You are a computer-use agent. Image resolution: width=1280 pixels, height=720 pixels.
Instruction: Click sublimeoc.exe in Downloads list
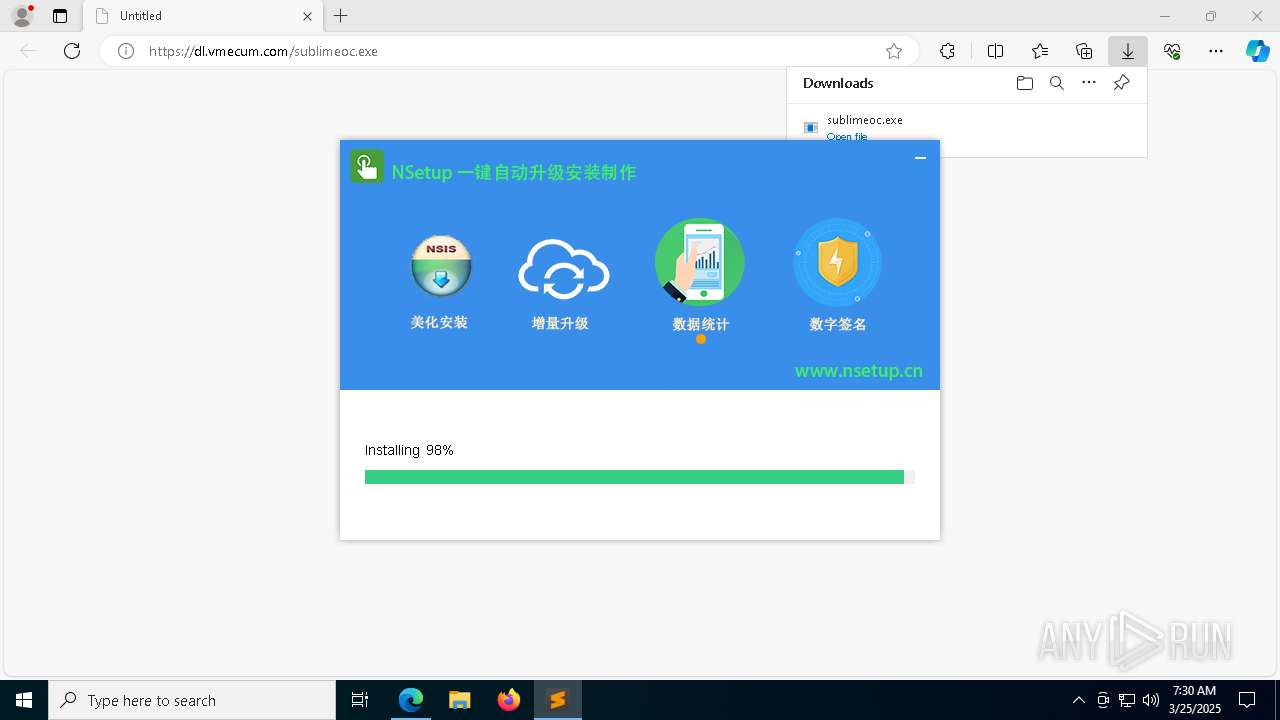(865, 120)
